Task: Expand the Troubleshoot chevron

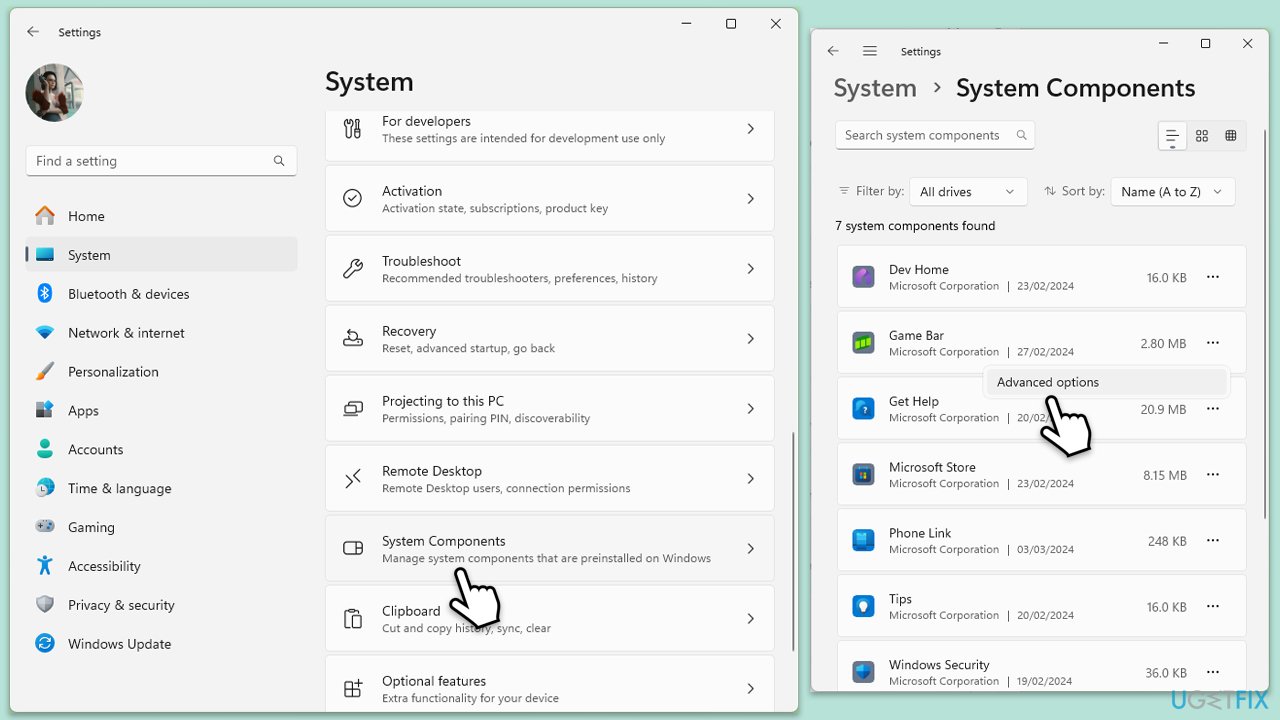Action: tap(751, 269)
